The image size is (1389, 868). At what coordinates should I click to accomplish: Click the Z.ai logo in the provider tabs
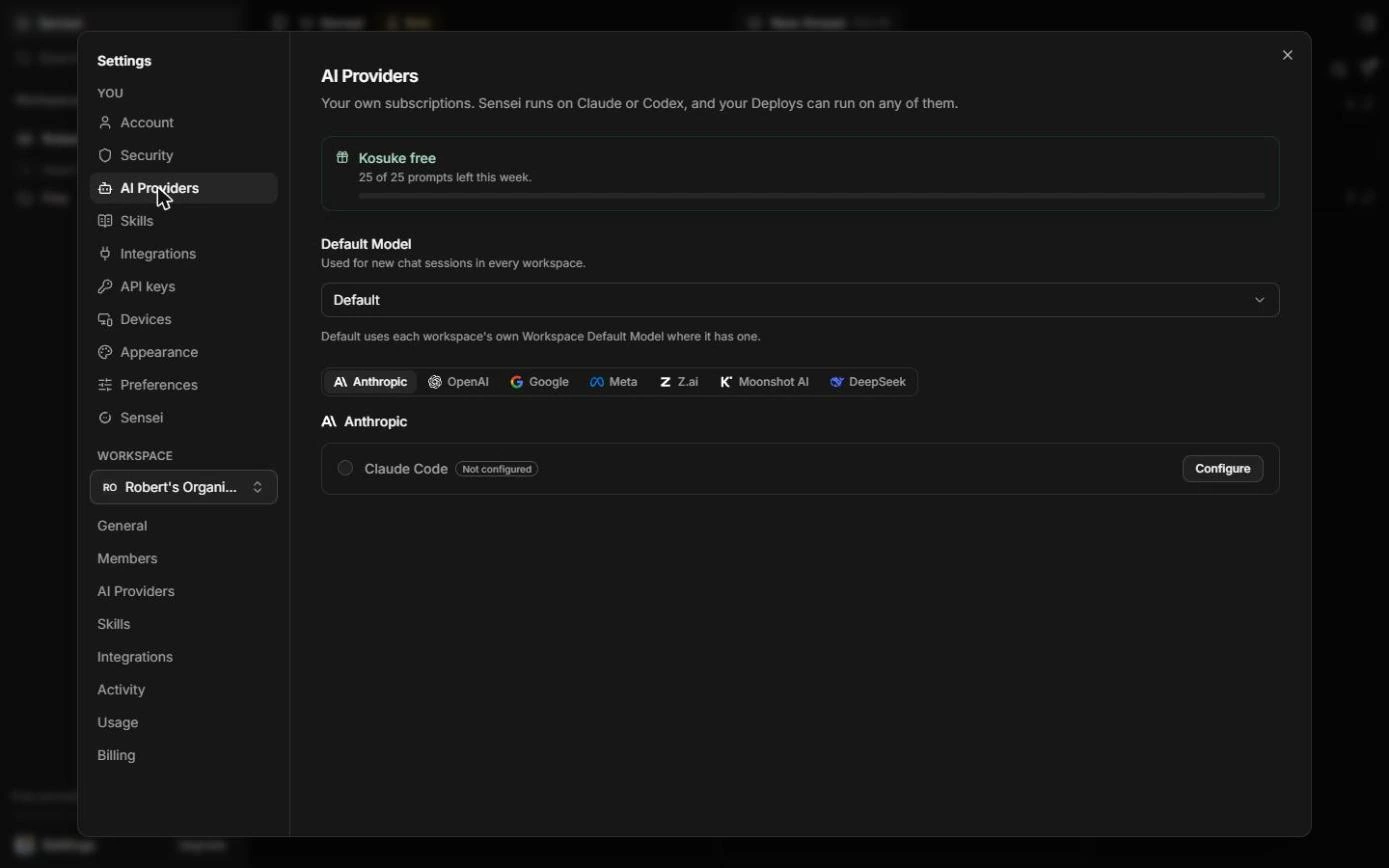(665, 382)
